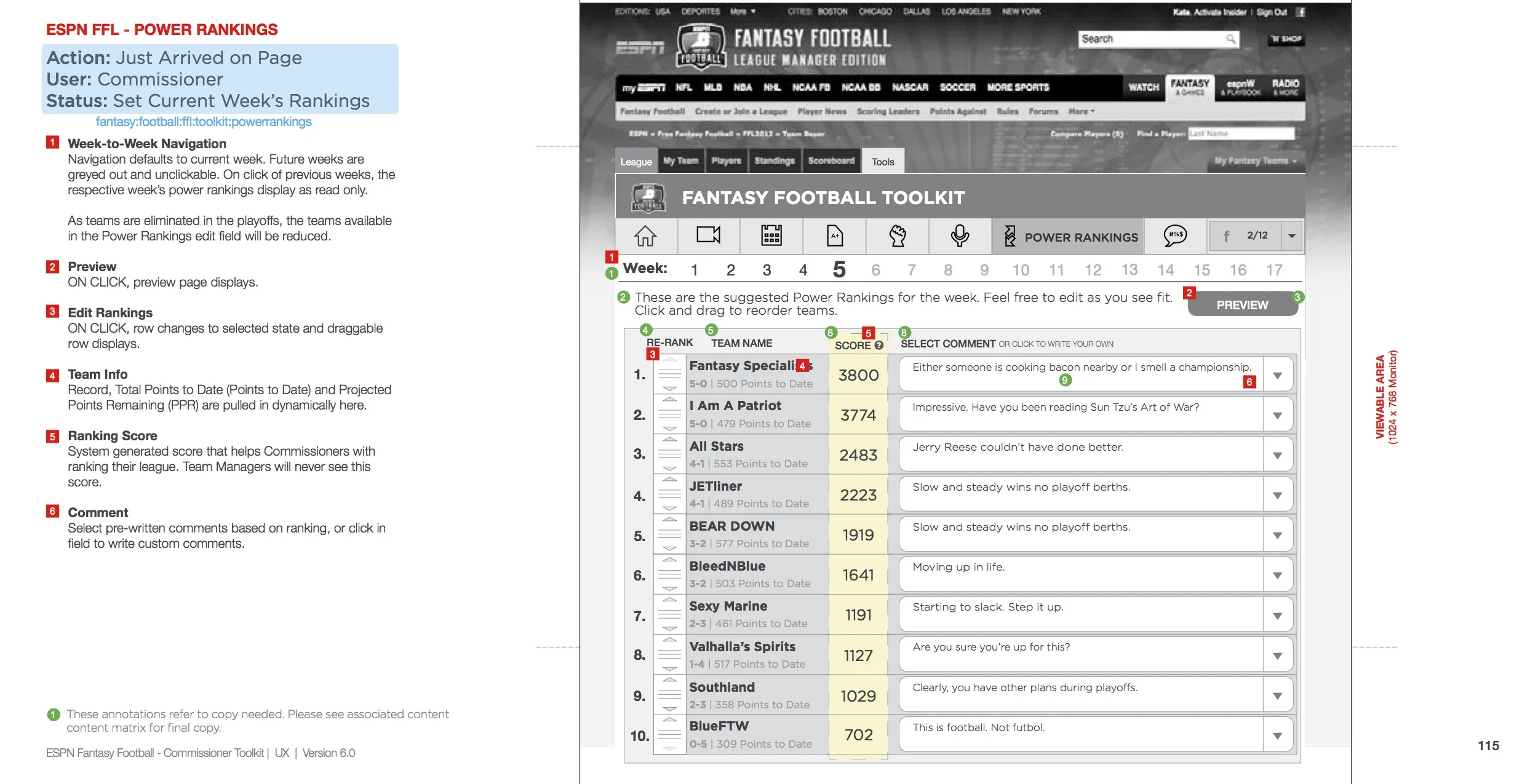Open the NFL menu item
The image size is (1538, 784).
[x=683, y=87]
